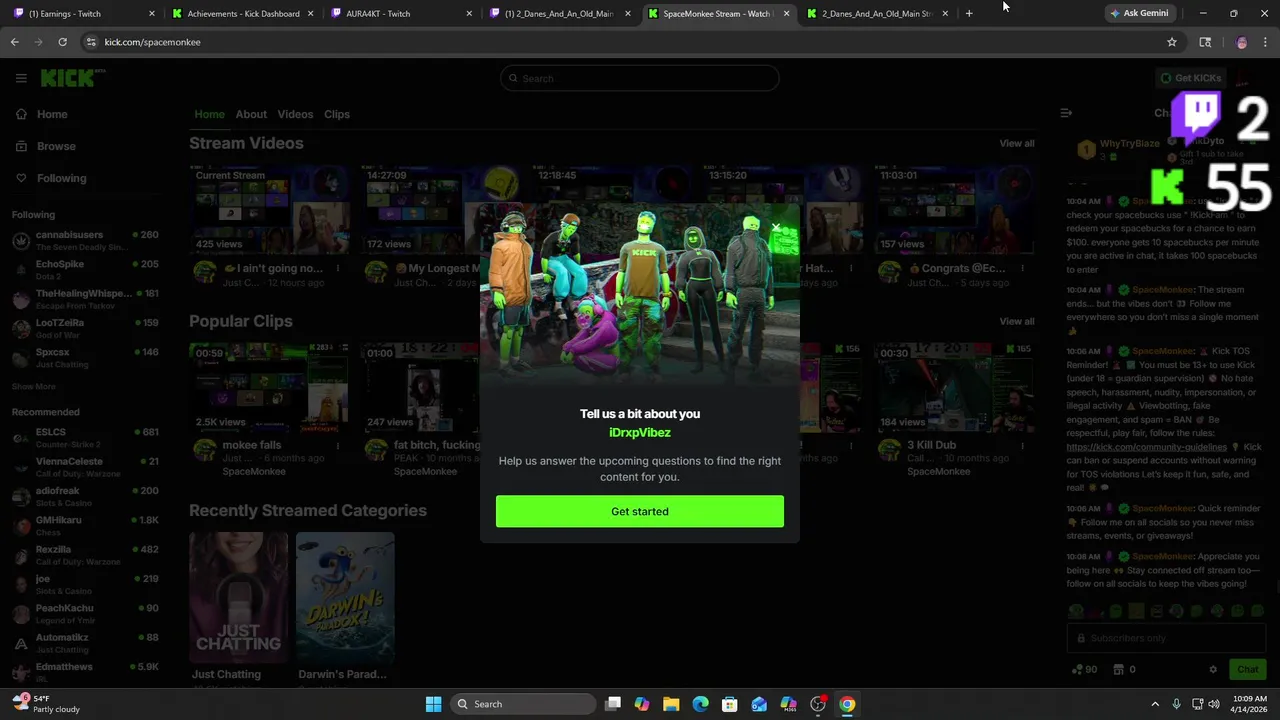Bookmark this page with star icon
Image resolution: width=1280 pixels, height=720 pixels.
(x=1172, y=42)
